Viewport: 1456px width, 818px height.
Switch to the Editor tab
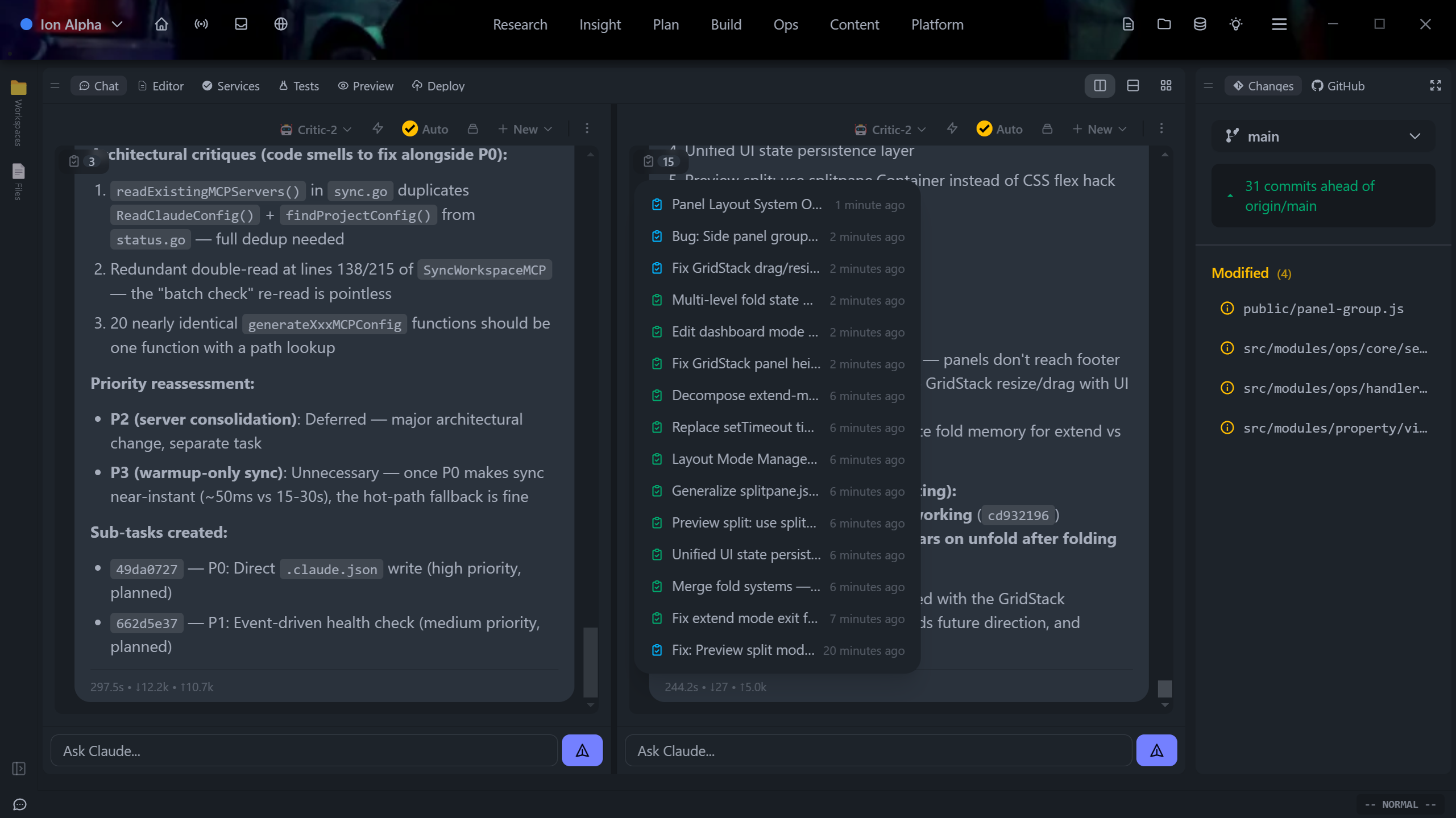coord(161,86)
